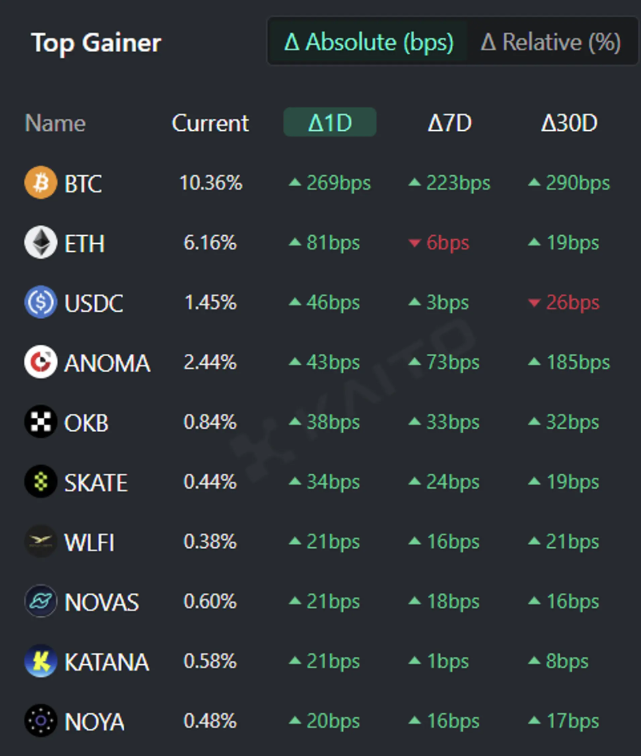
Task: Click the OKB checkered icon
Action: [41, 422]
